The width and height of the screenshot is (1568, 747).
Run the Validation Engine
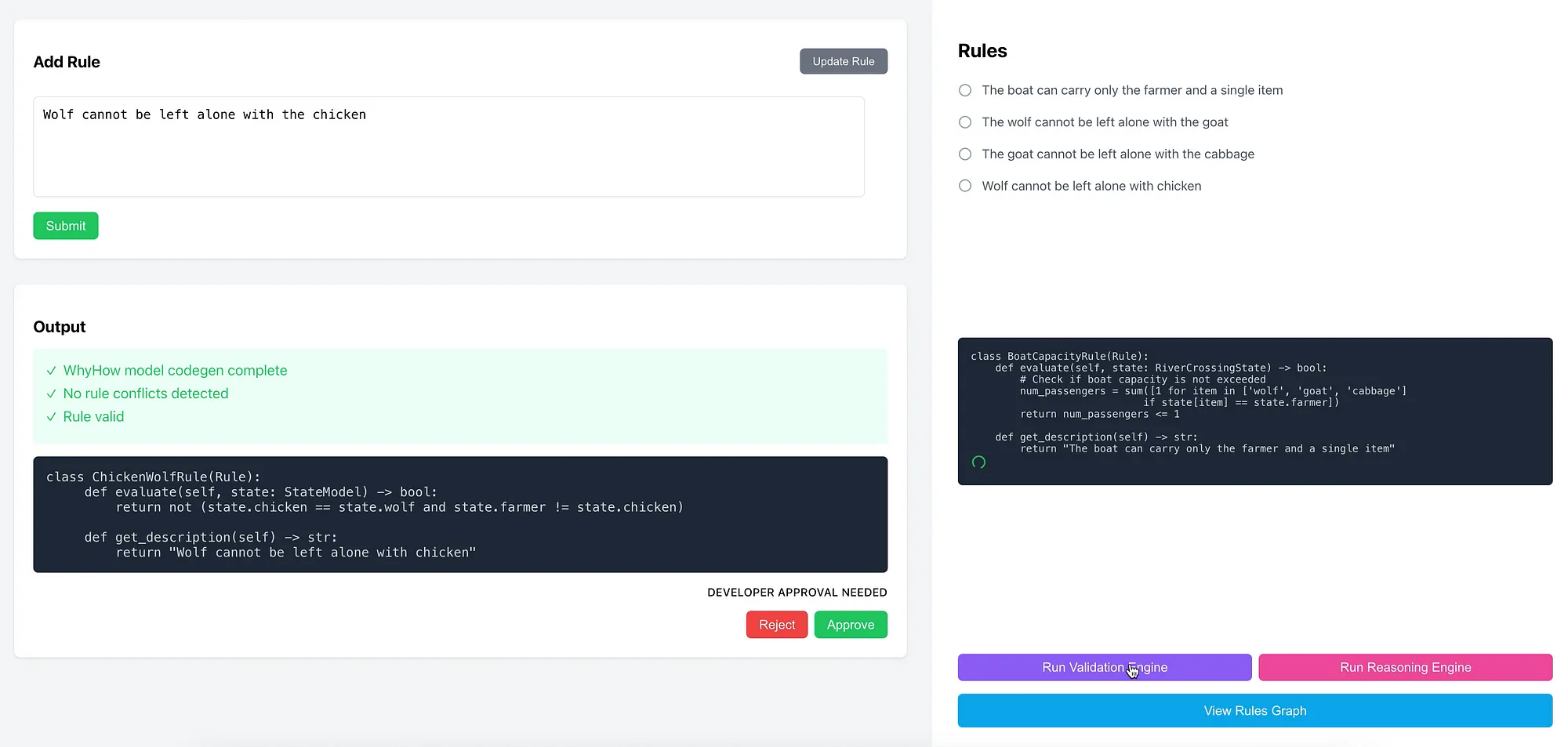[x=1105, y=667]
